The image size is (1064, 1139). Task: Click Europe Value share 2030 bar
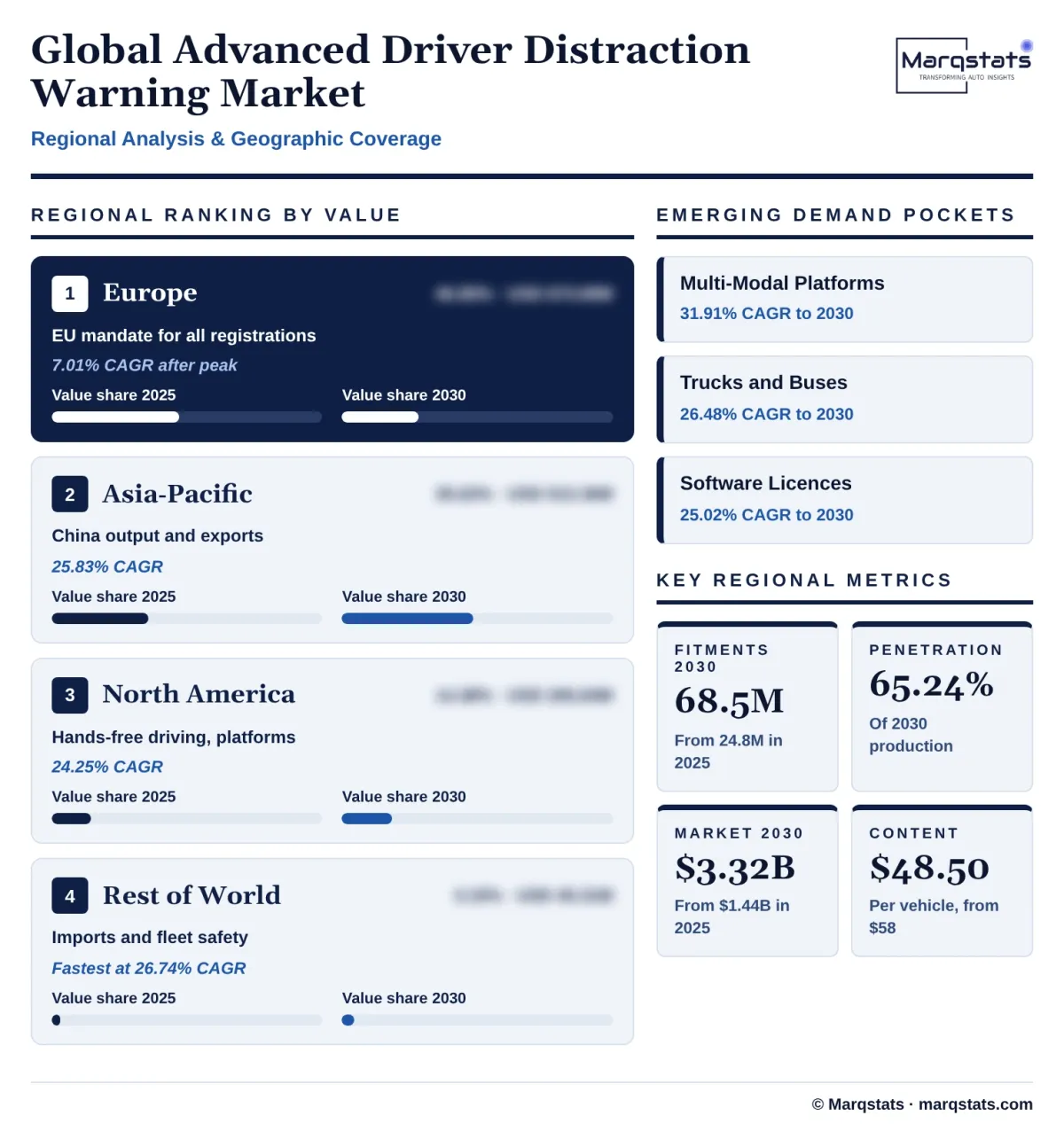click(x=477, y=417)
